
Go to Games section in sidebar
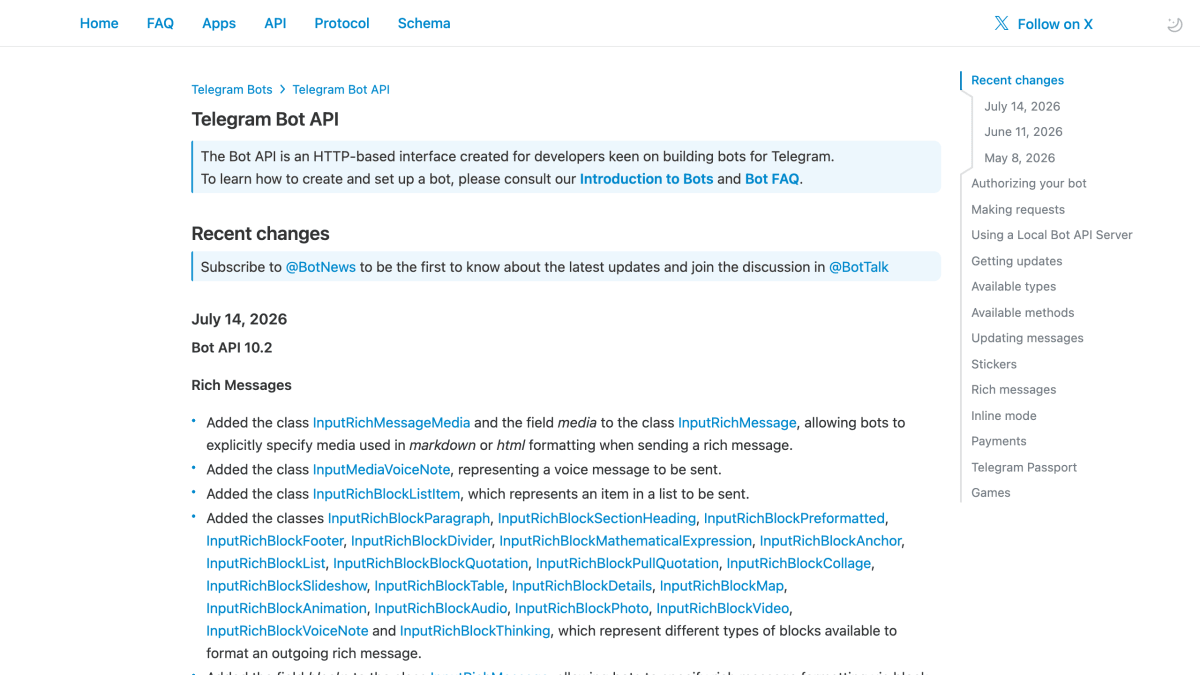991,492
